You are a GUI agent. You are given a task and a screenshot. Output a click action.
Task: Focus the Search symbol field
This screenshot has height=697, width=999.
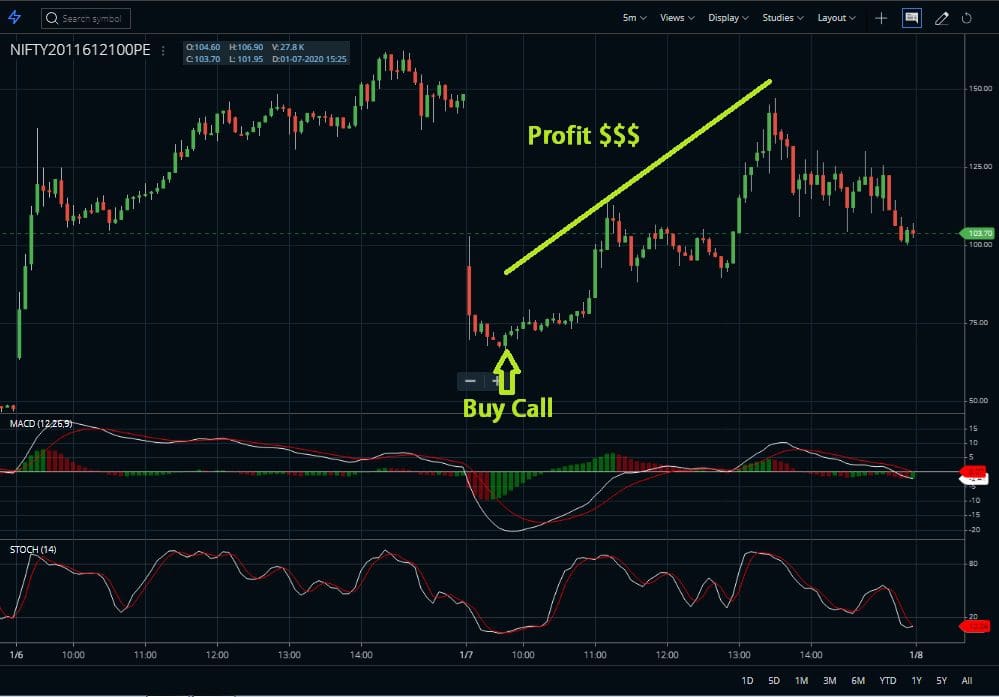[86, 18]
